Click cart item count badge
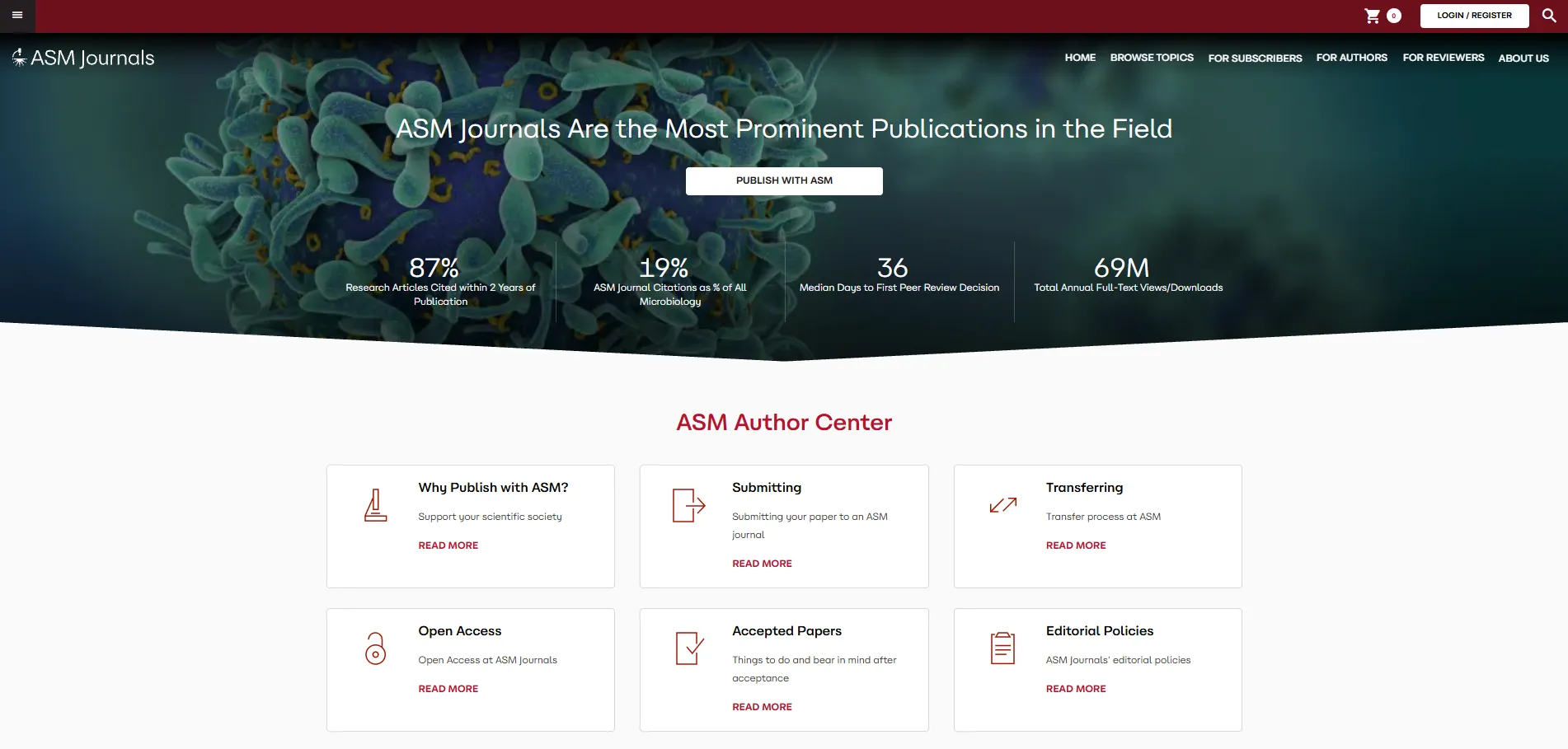The width and height of the screenshot is (1568, 749). [x=1394, y=16]
